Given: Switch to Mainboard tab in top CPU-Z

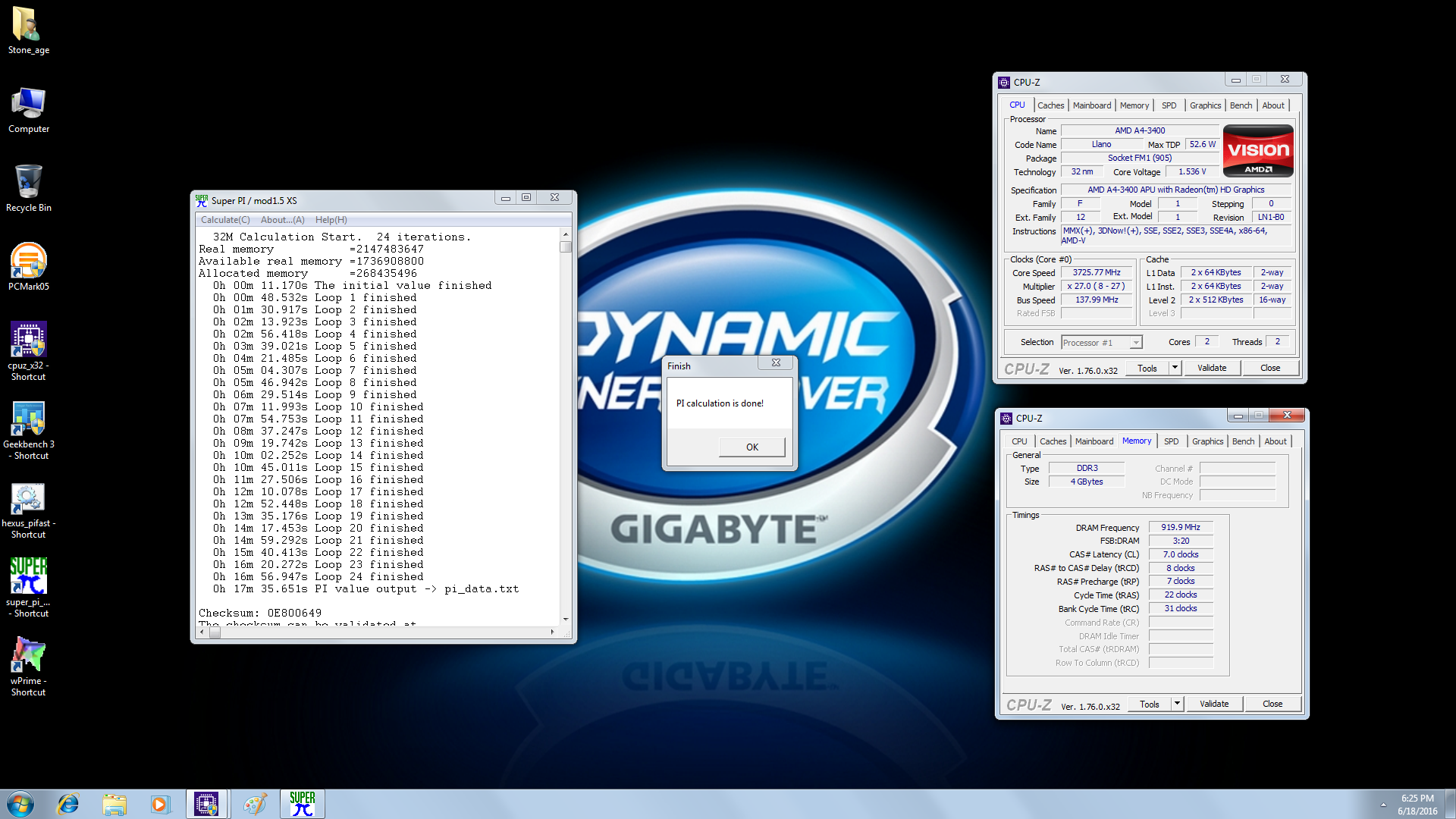Looking at the screenshot, I should (1092, 105).
